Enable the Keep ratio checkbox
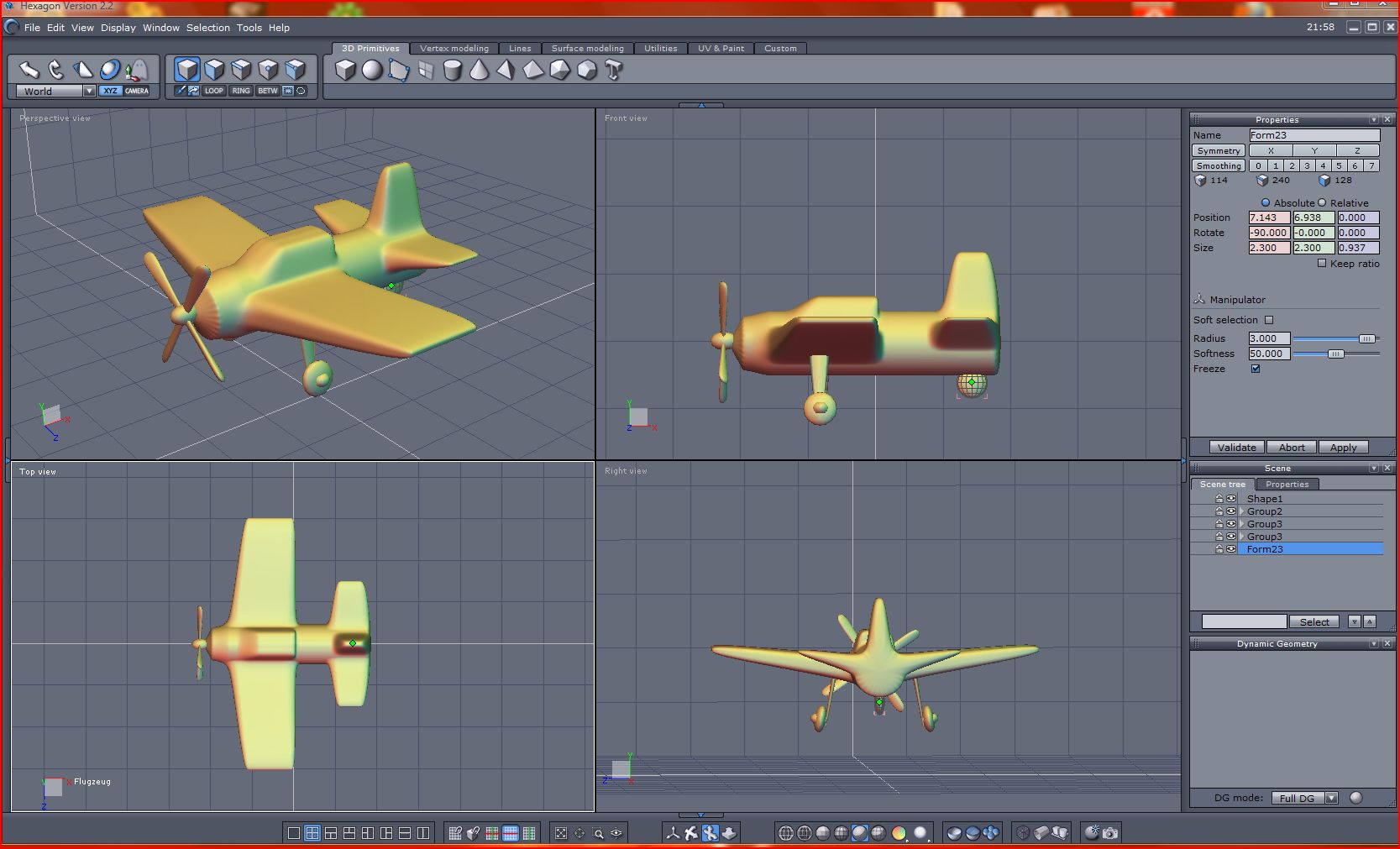Screen dimensions: 1400x849 click(x=1322, y=264)
